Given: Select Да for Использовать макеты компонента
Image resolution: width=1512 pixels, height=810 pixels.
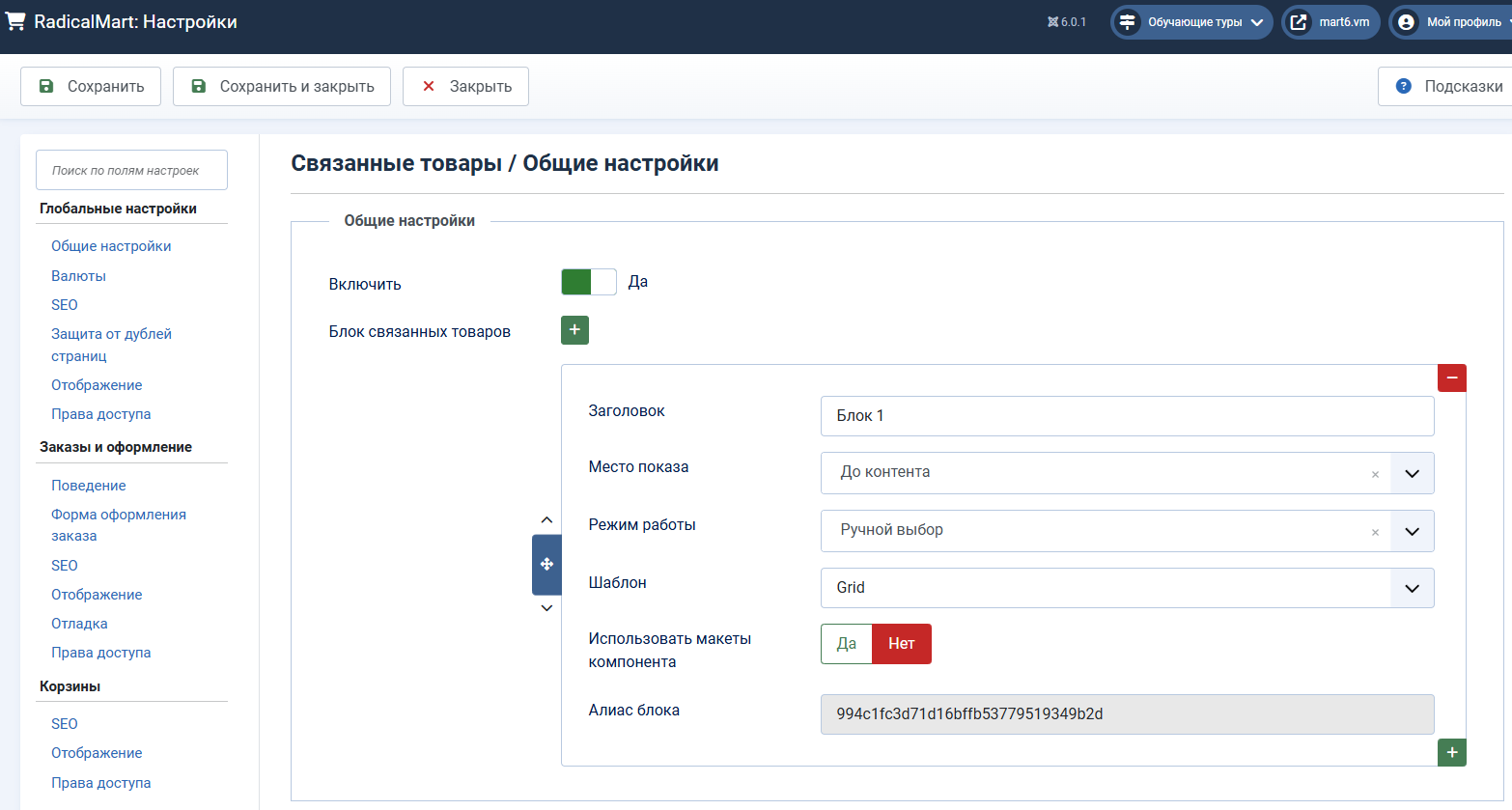Looking at the screenshot, I should [847, 644].
